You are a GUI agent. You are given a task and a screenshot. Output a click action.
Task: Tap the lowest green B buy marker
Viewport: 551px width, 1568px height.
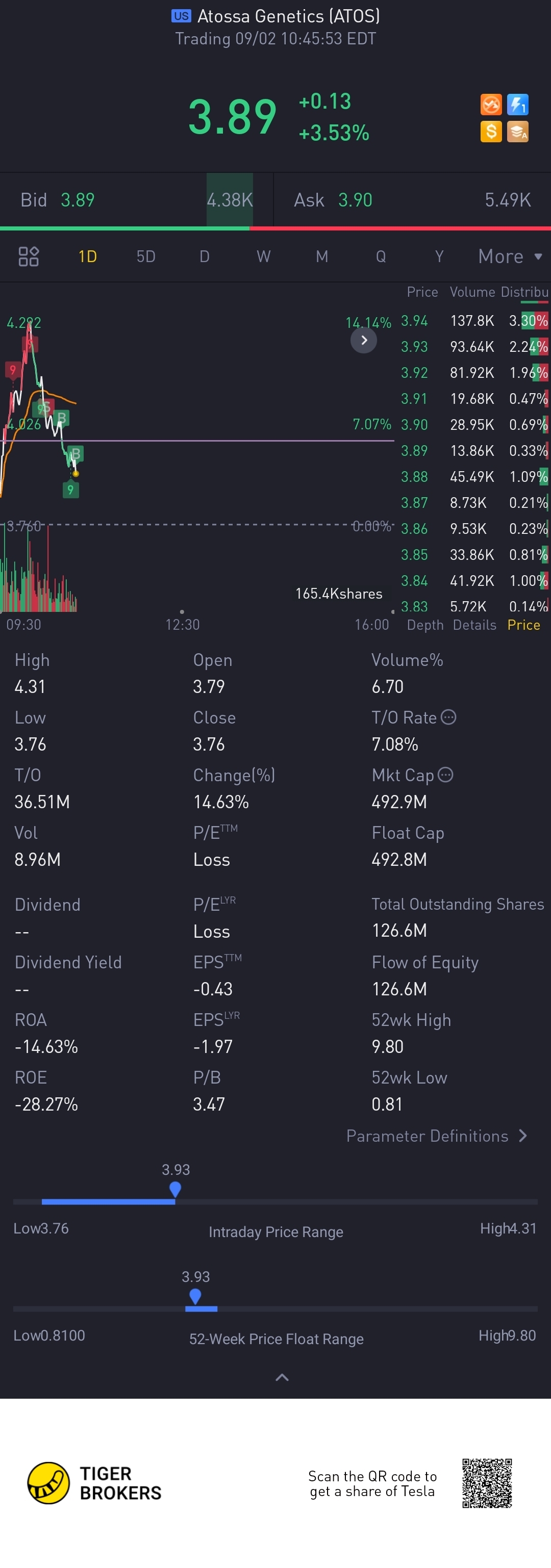click(x=76, y=454)
